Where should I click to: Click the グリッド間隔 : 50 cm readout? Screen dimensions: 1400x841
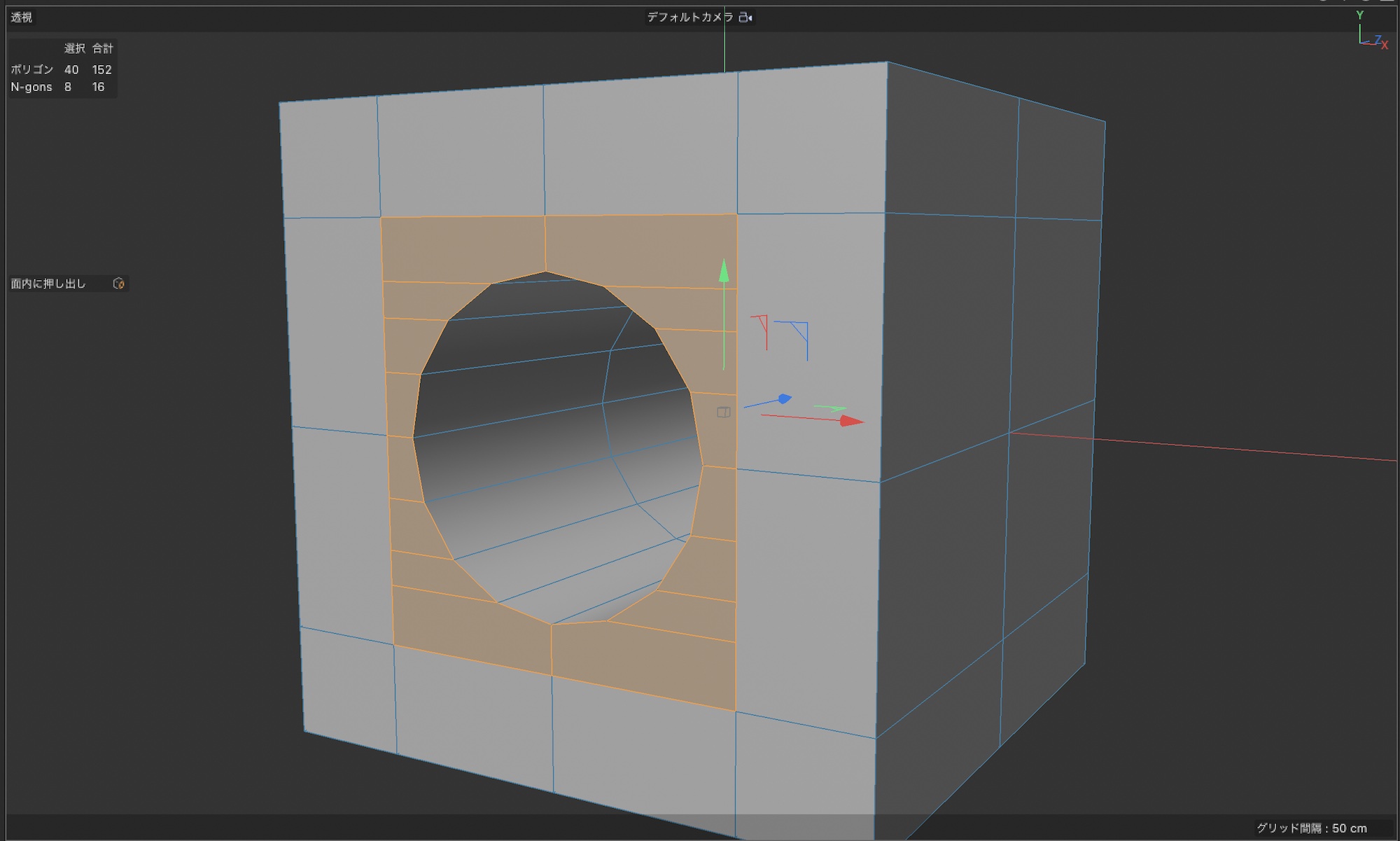(x=1311, y=828)
